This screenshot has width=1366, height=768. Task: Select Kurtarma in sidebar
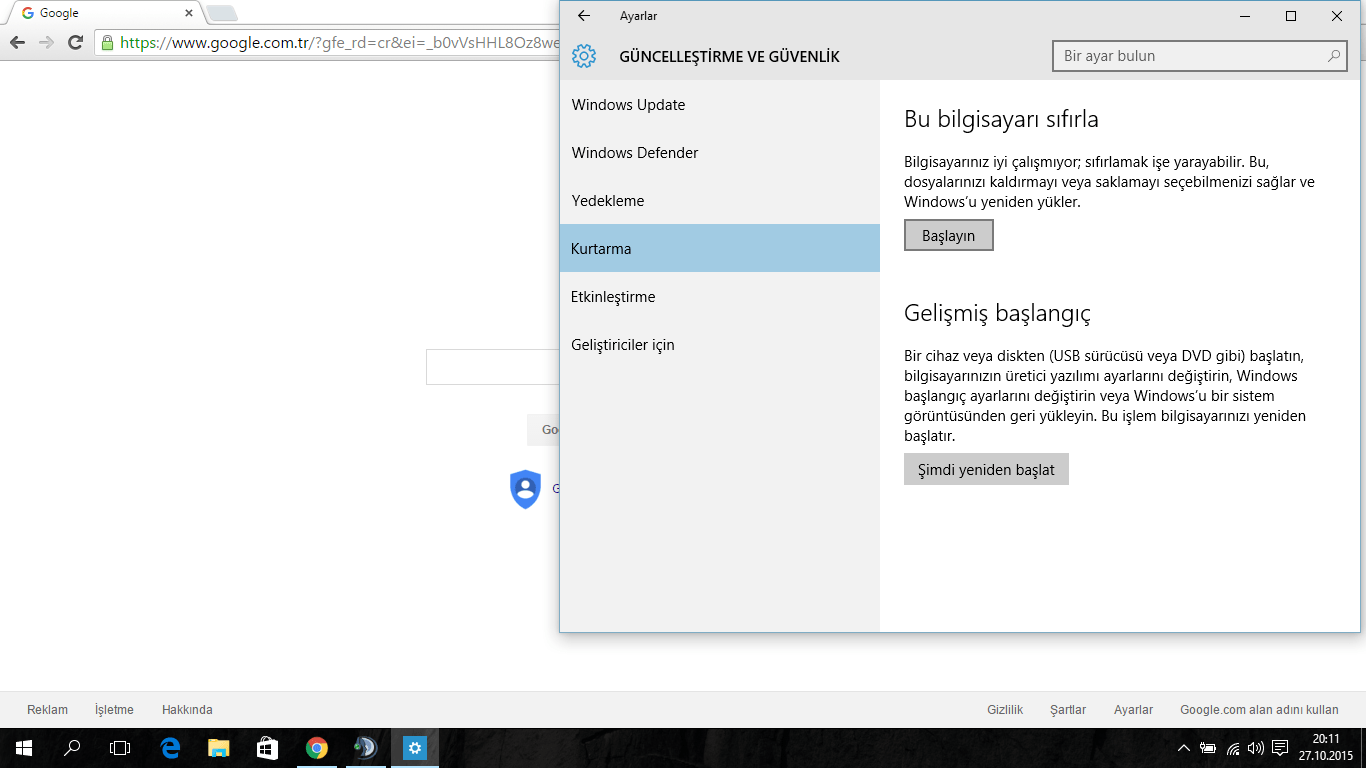click(720, 248)
